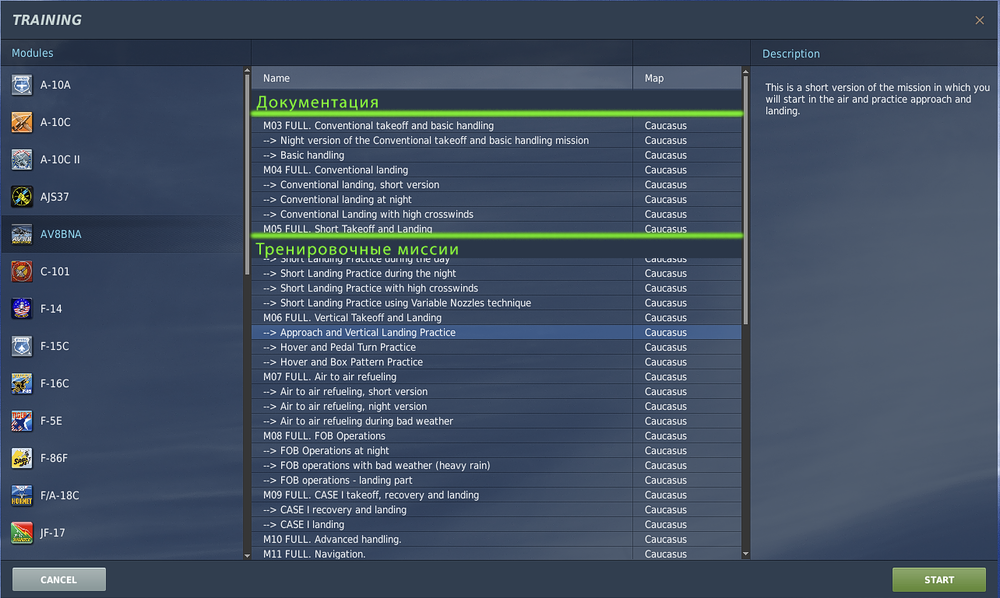Select M11 FULL Navigation mission
The image size is (1000, 598).
pos(496,553)
